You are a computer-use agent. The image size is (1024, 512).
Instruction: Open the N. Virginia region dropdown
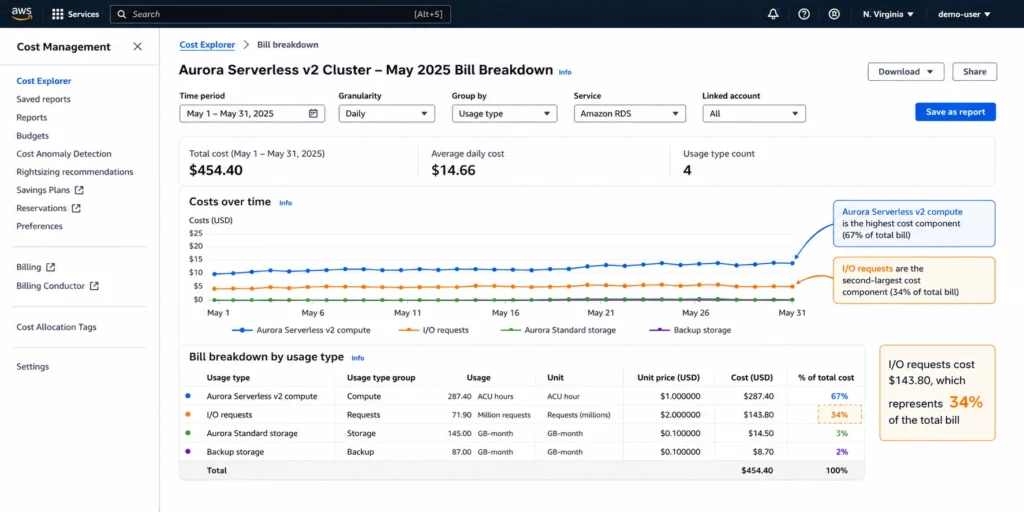point(888,14)
